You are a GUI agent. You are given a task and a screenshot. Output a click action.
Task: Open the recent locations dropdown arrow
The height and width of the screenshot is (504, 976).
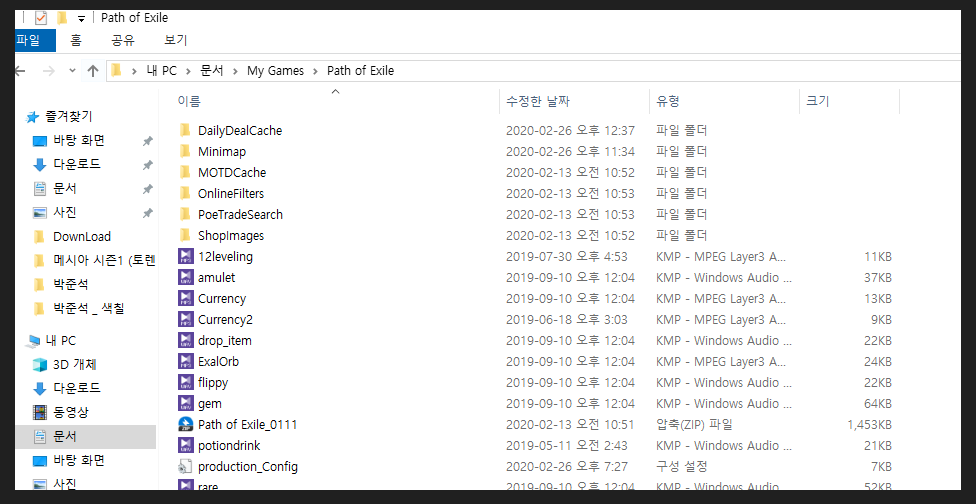[73, 71]
